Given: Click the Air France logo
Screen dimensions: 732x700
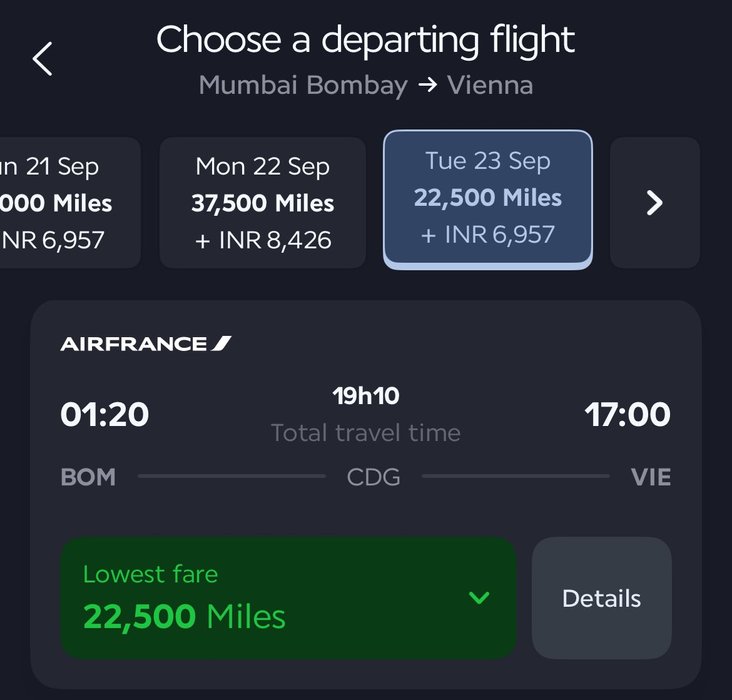Looking at the screenshot, I should [x=146, y=344].
